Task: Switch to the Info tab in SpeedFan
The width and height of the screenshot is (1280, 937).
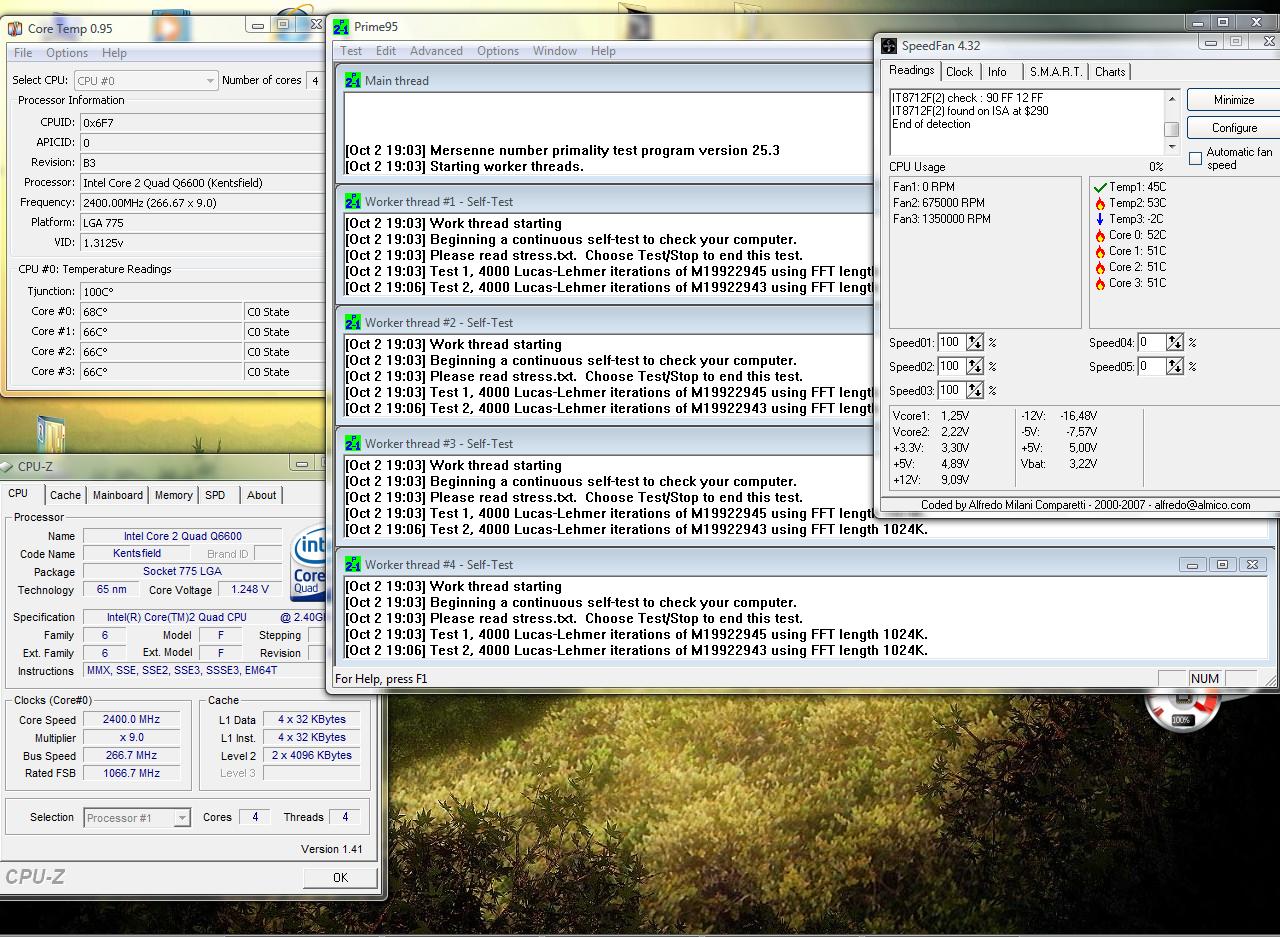Action: [x=997, y=72]
